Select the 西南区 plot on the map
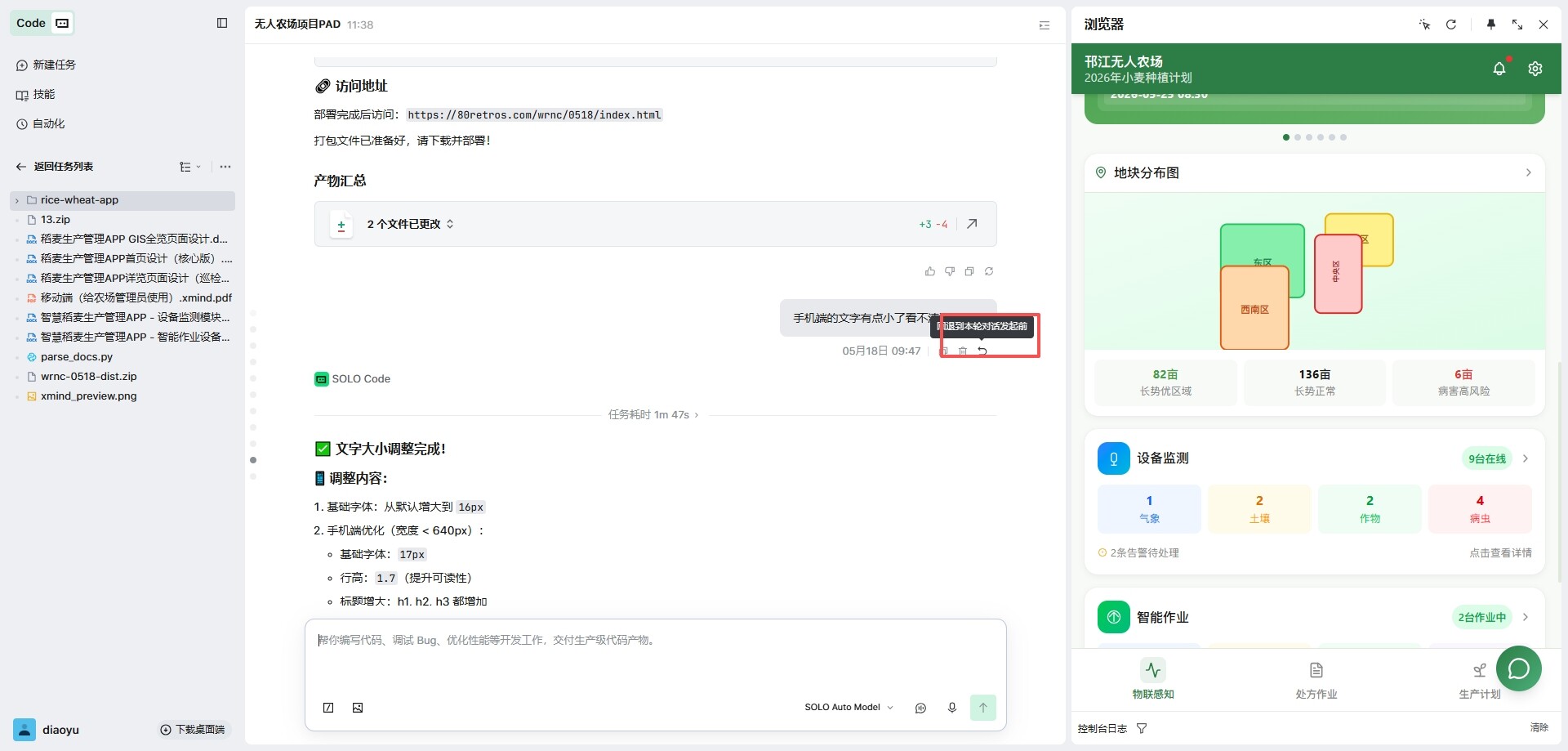 [1254, 309]
